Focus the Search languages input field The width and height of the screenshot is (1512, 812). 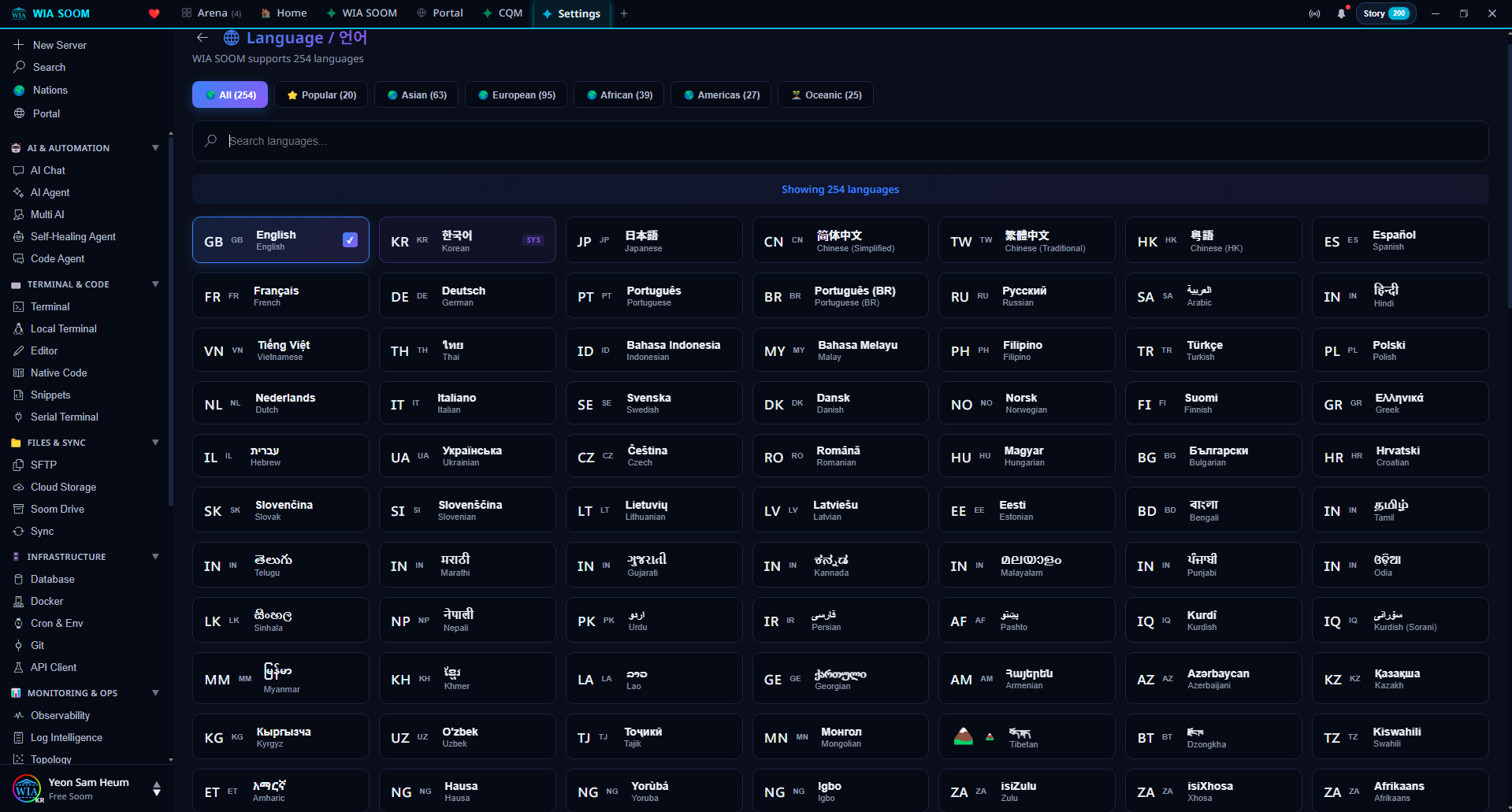click(840, 141)
